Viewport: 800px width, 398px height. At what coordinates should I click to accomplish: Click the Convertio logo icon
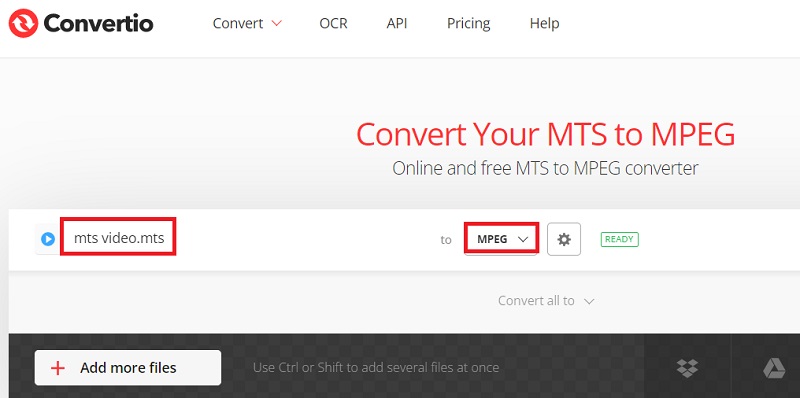[23, 23]
